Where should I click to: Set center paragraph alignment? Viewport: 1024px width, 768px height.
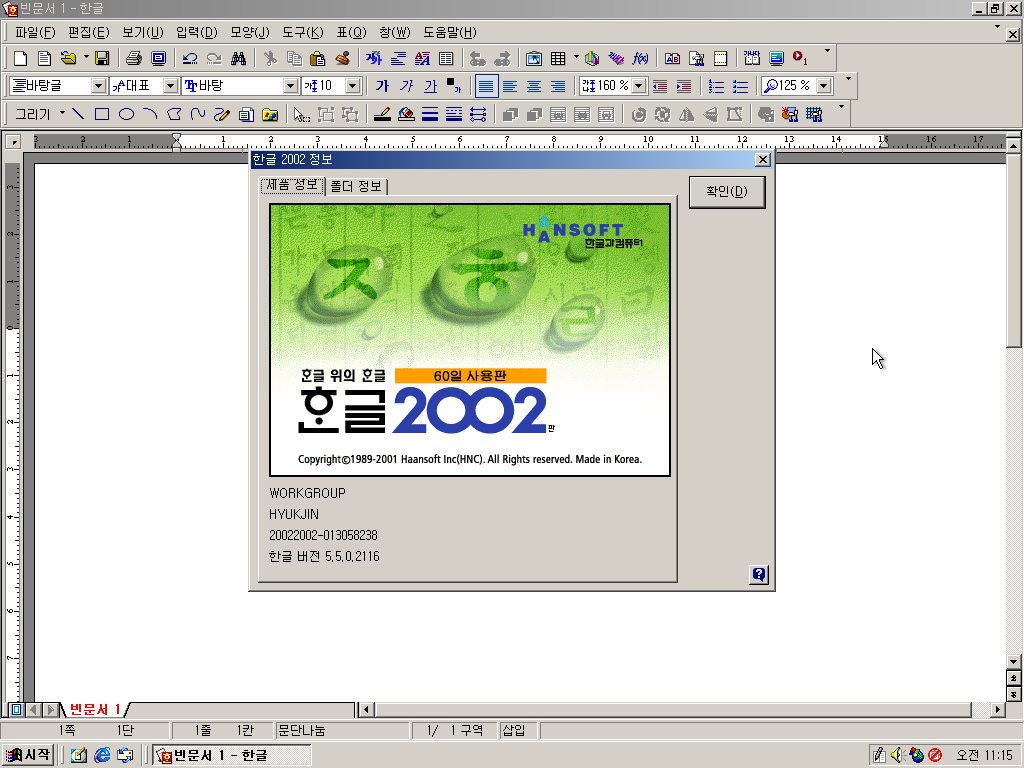point(534,86)
